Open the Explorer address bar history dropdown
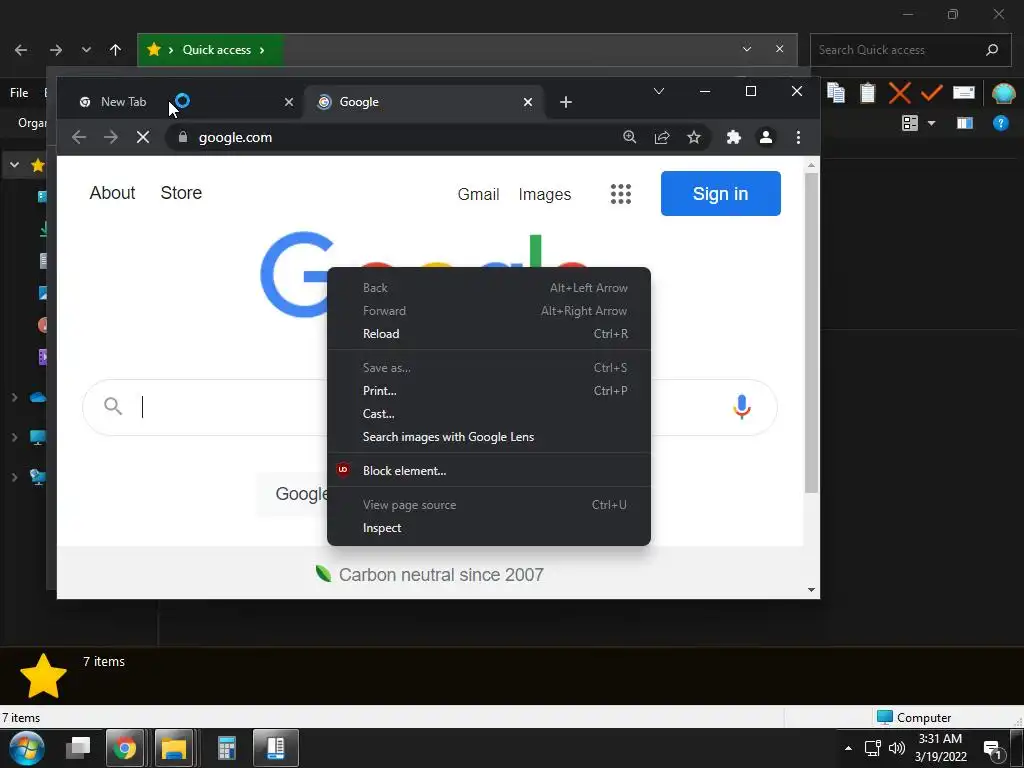Image resolution: width=1024 pixels, height=768 pixels. [747, 49]
